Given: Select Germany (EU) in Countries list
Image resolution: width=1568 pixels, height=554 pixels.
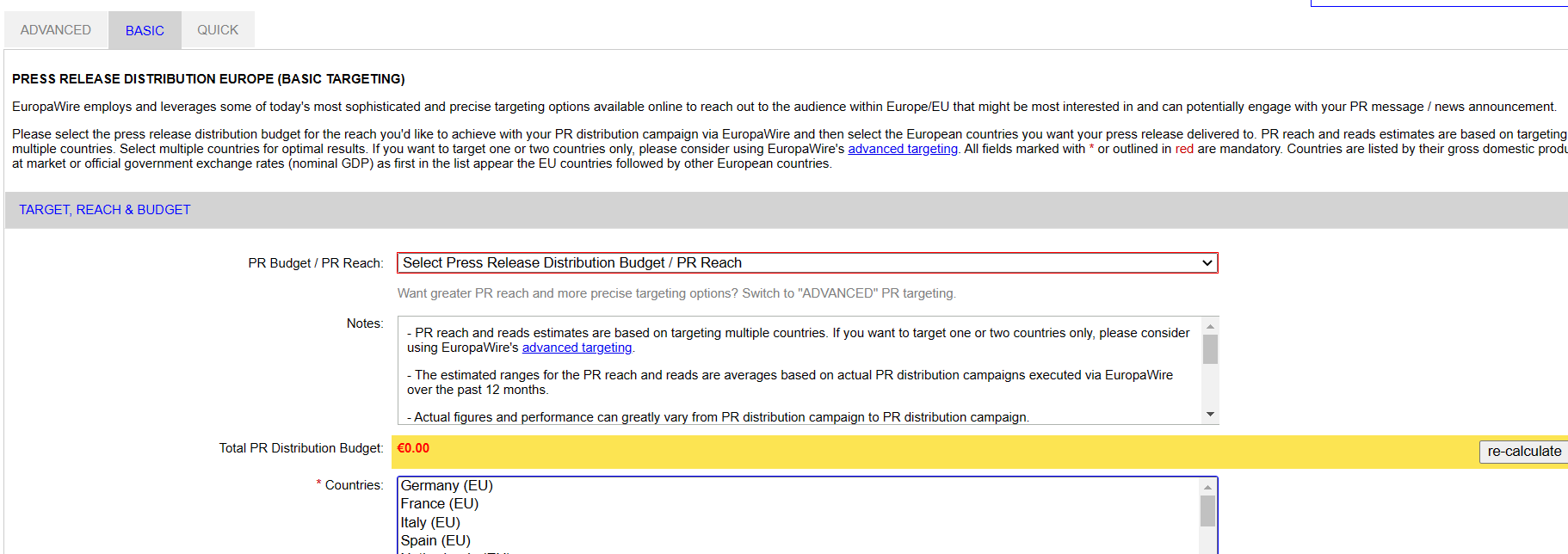Looking at the screenshot, I should pyautogui.click(x=447, y=486).
